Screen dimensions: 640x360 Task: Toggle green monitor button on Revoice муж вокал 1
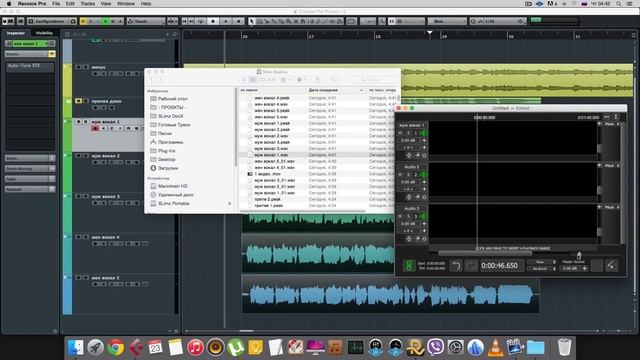click(423, 133)
